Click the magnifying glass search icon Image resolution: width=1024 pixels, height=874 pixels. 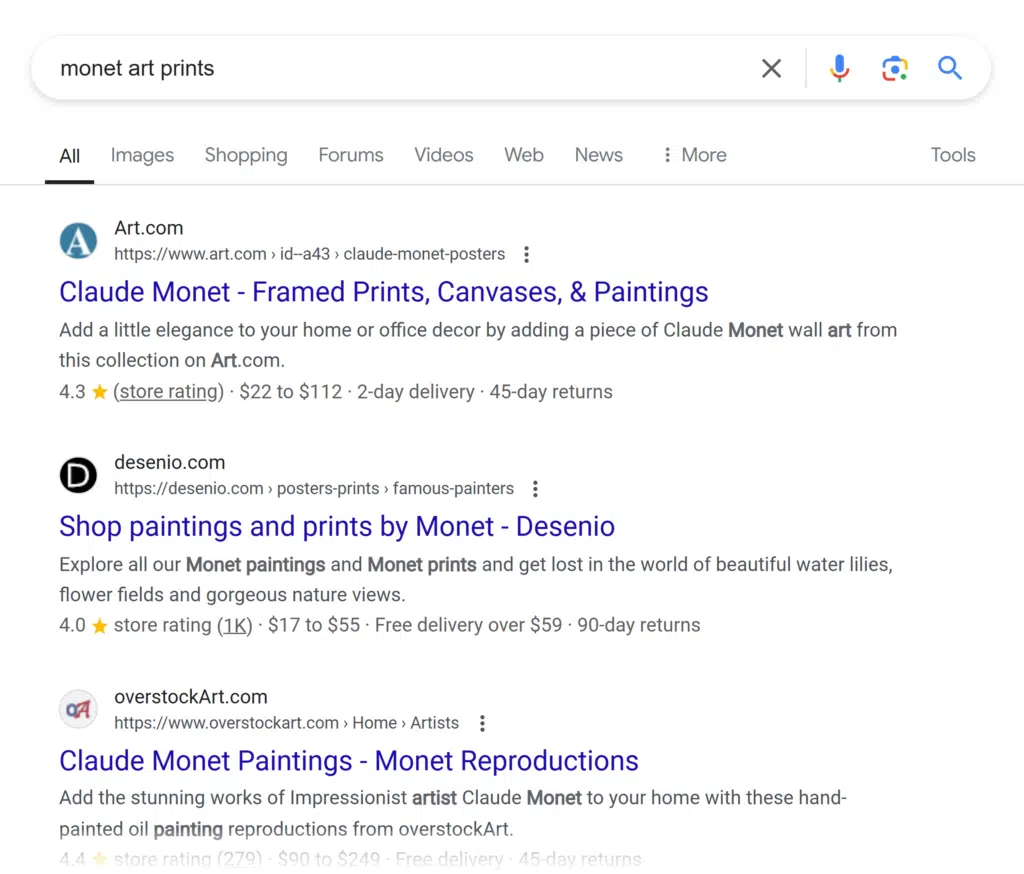tap(949, 68)
